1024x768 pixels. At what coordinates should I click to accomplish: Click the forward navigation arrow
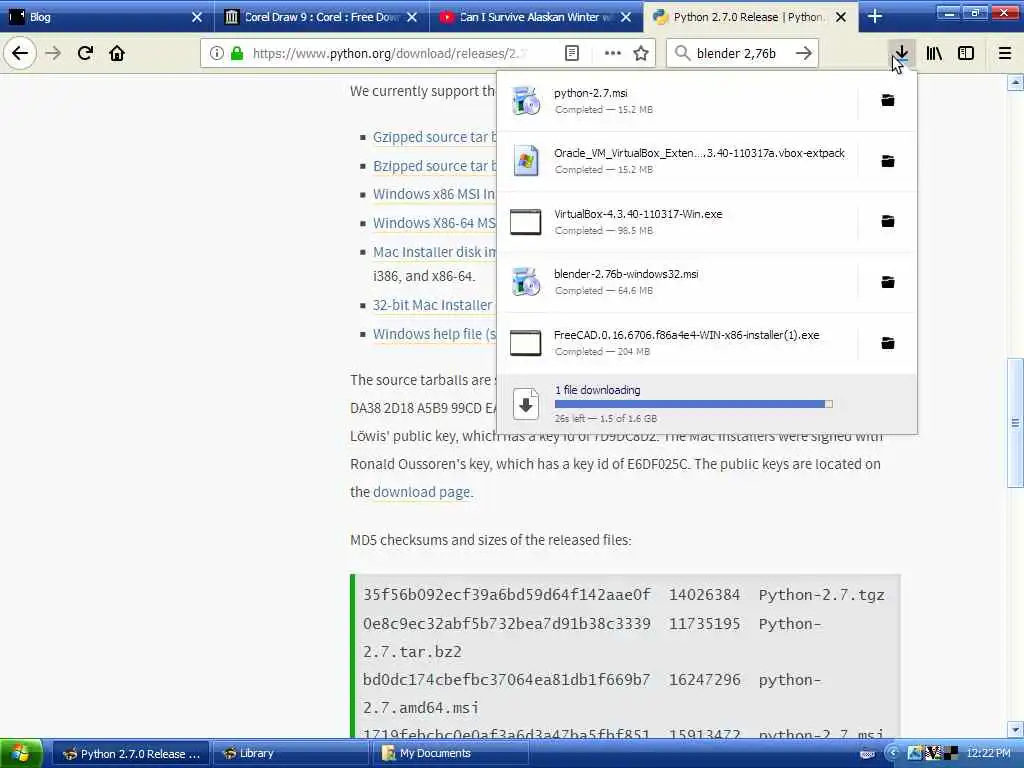click(53, 53)
